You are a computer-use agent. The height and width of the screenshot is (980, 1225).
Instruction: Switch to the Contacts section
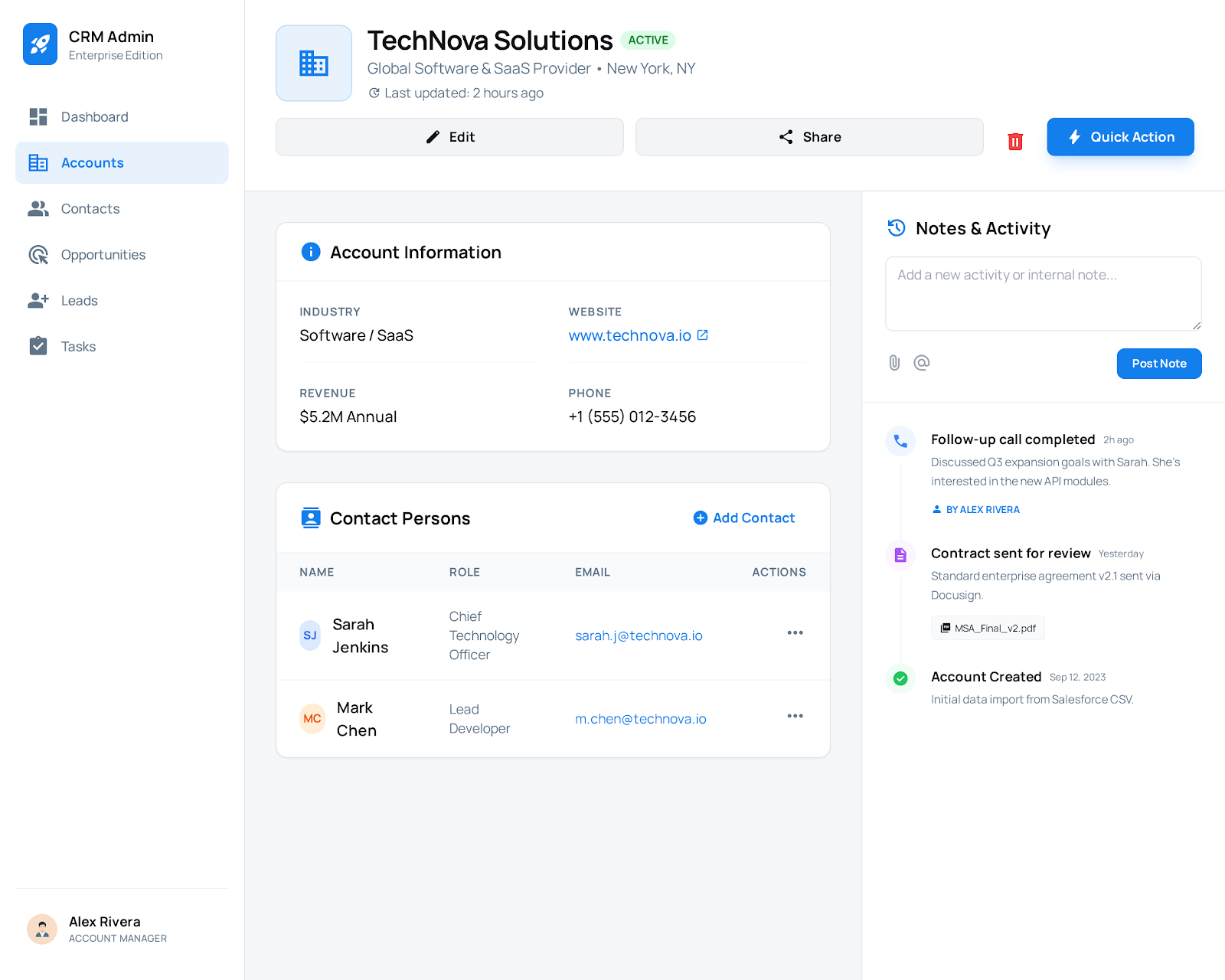(x=90, y=208)
